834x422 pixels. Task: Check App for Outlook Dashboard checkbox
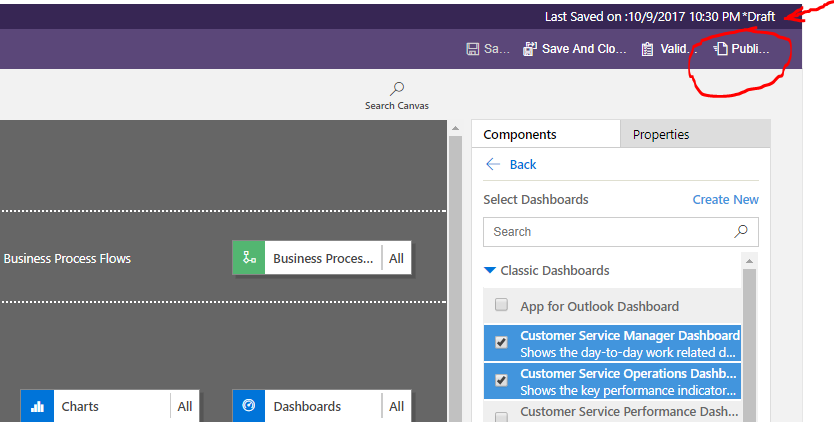coord(501,304)
